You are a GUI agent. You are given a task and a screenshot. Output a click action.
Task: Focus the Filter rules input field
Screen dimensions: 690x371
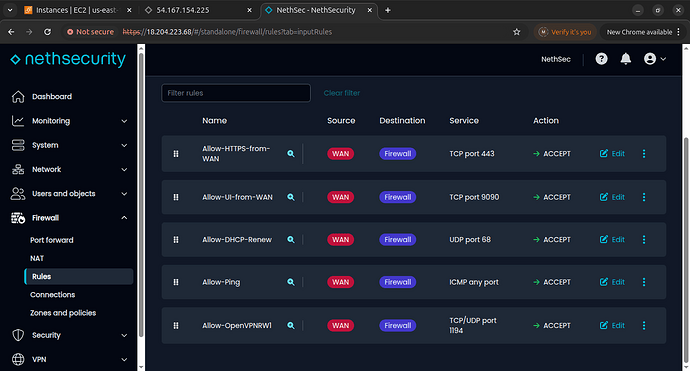coord(236,93)
